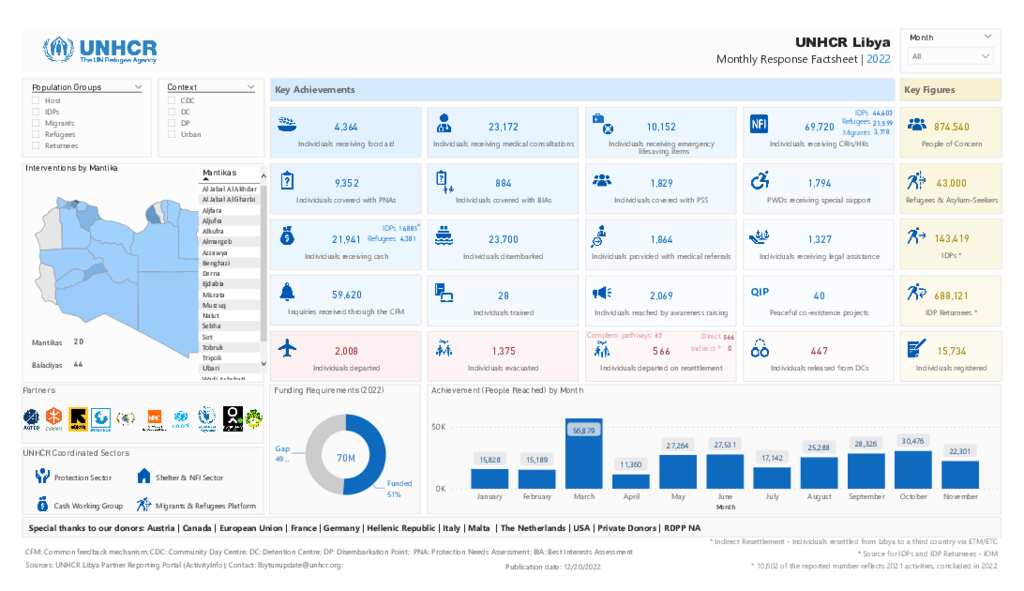Image resolution: width=1024 pixels, height=591 pixels.
Task: Enable the Refugees checkbox filter
Action: [x=36, y=134]
